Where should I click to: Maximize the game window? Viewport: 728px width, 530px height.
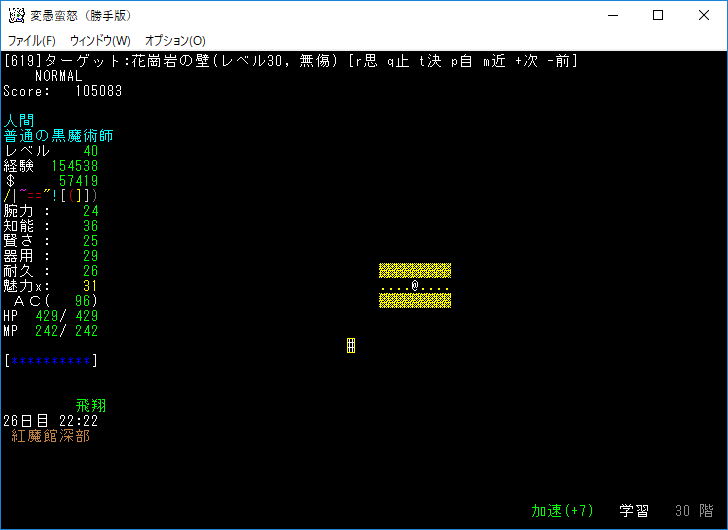[x=658, y=15]
